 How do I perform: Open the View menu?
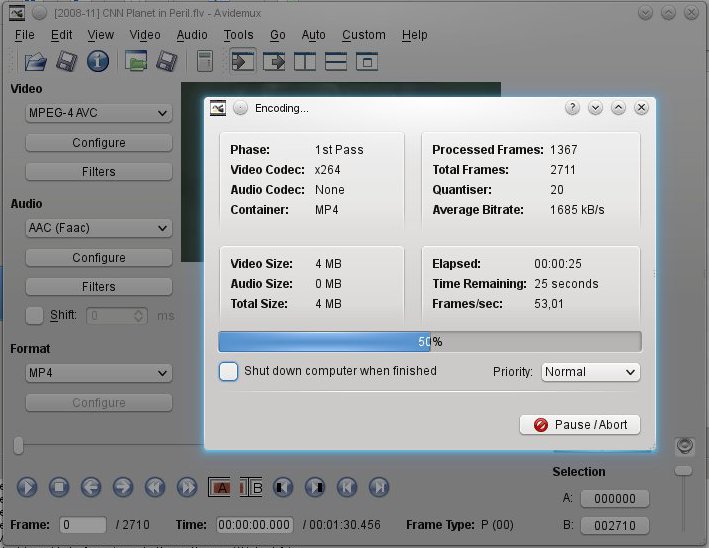coord(100,35)
